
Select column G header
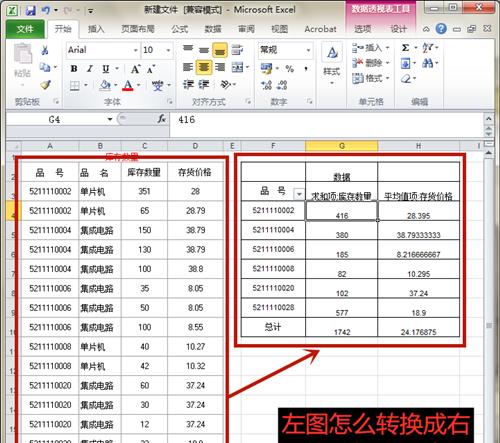(342, 146)
